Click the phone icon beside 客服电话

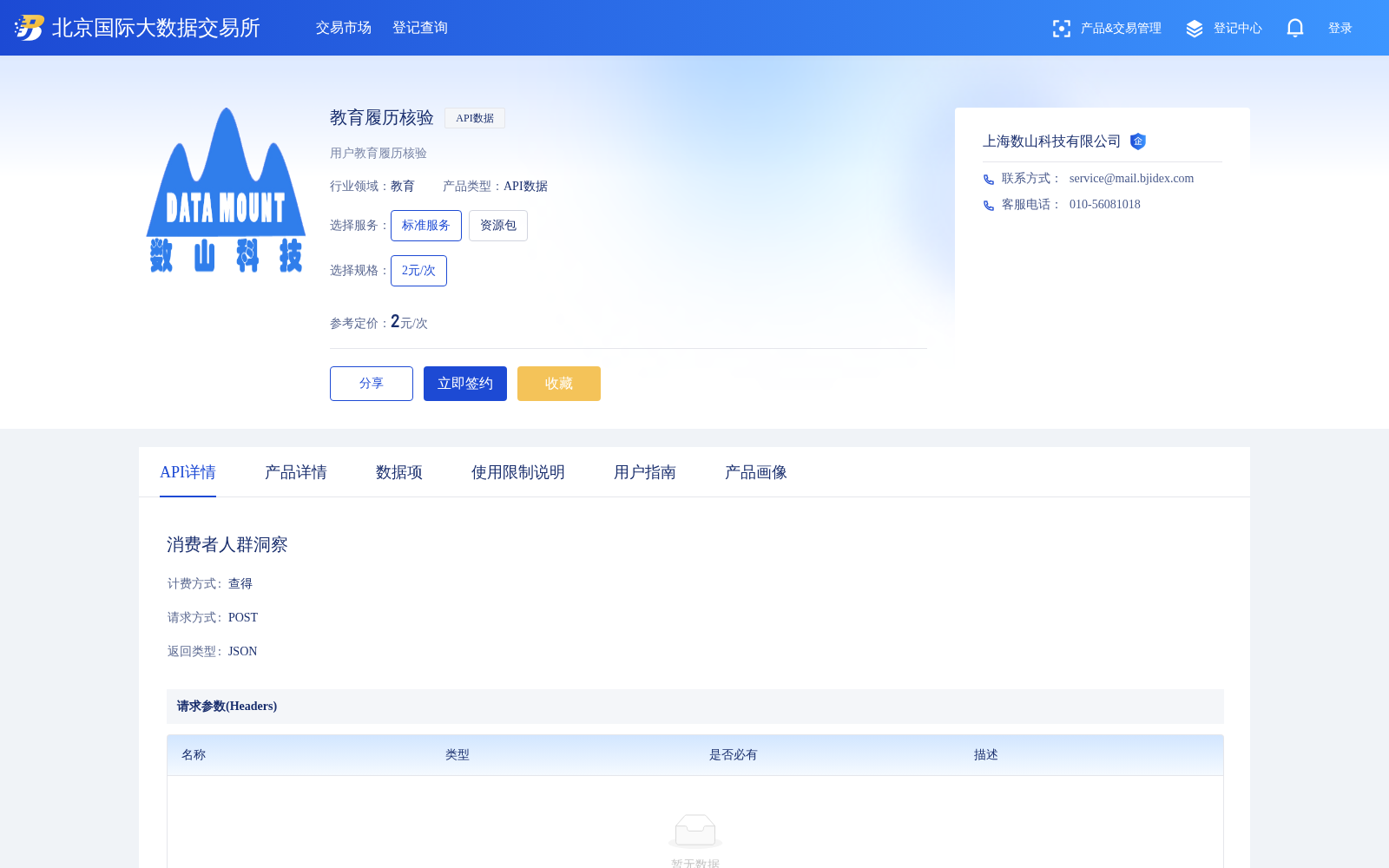[x=989, y=206]
